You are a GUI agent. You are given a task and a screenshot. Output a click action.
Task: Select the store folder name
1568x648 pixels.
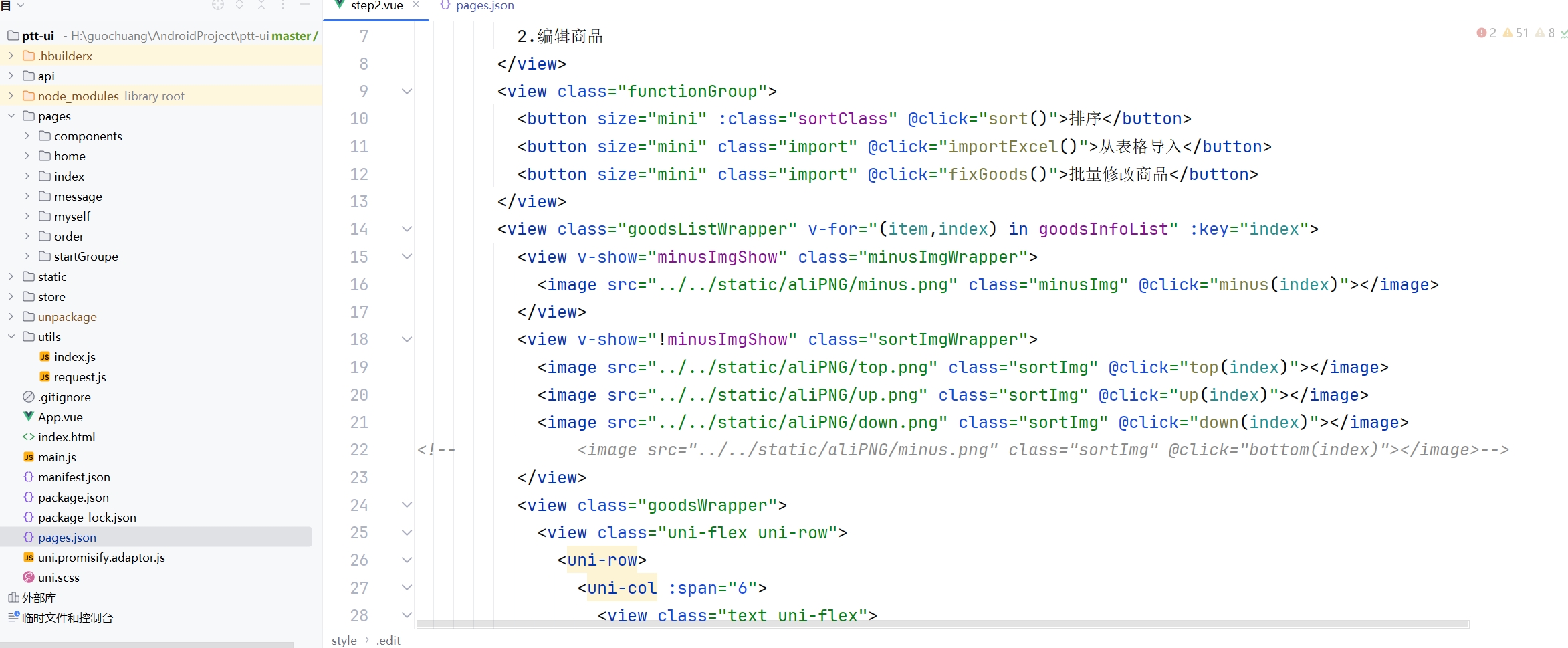51,297
